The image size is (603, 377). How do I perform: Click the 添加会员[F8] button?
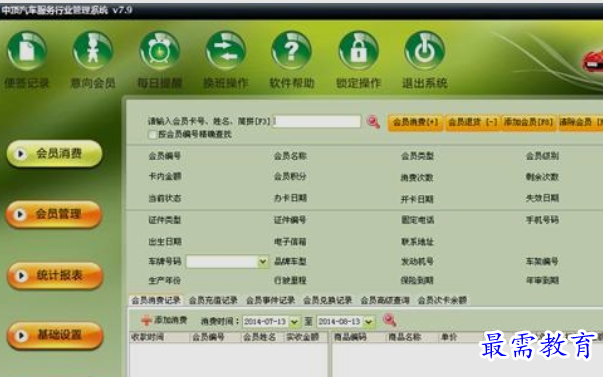coord(528,123)
